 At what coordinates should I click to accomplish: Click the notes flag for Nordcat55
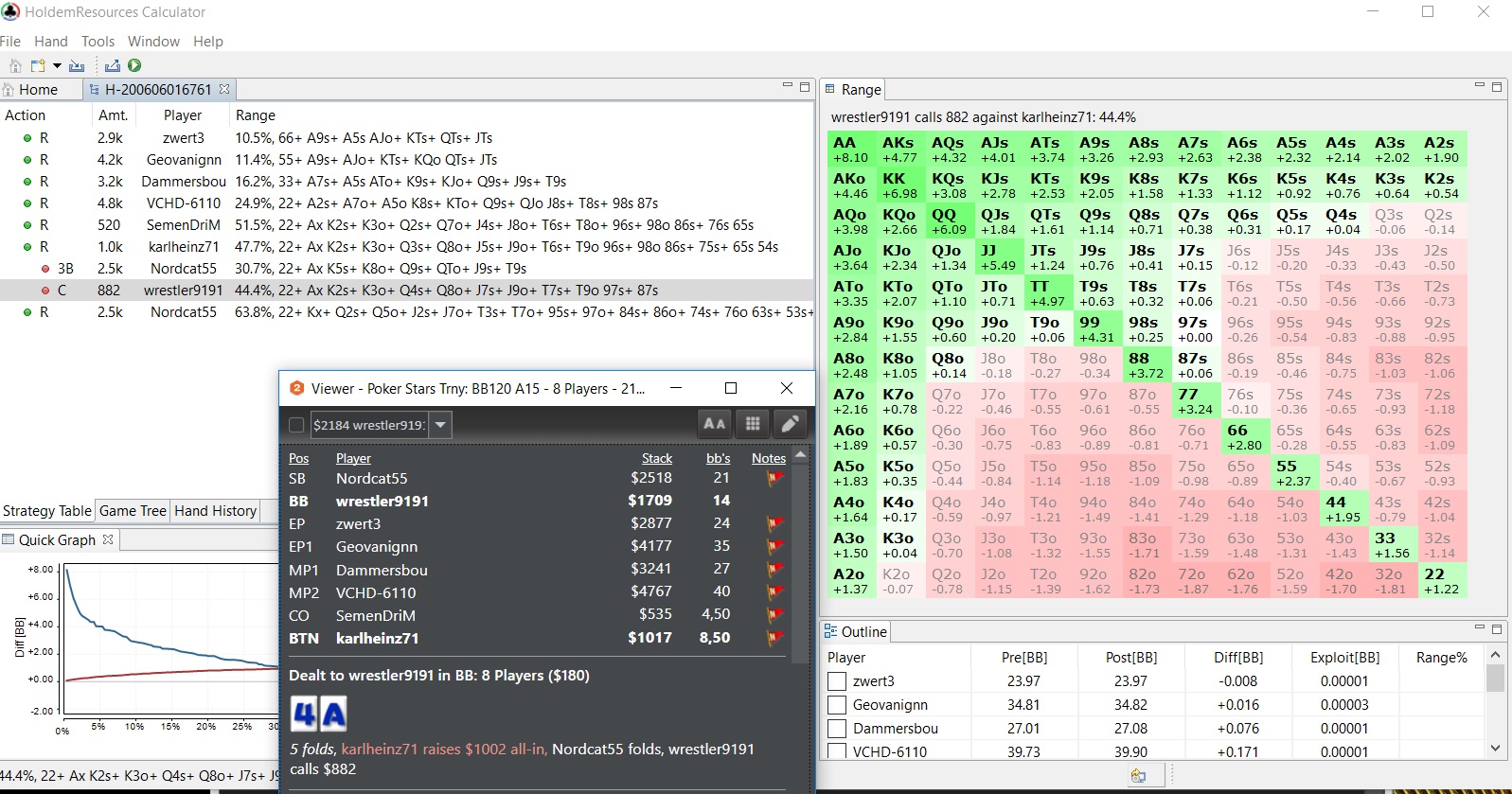(x=774, y=478)
